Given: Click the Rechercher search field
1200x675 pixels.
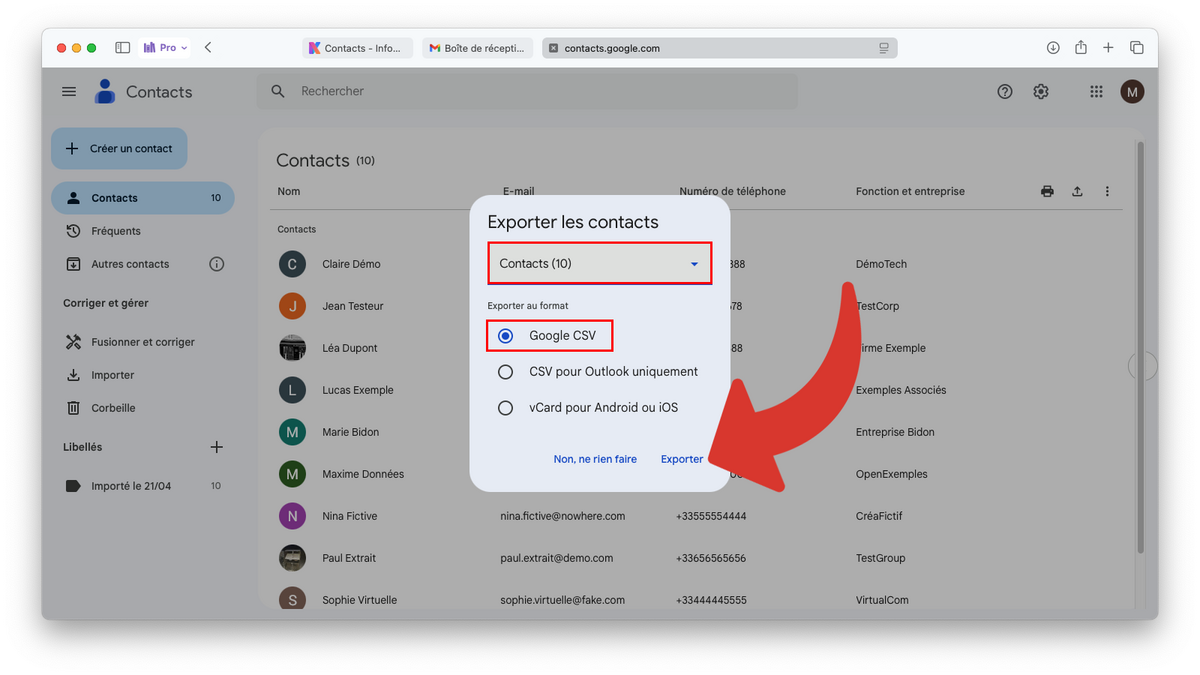Looking at the screenshot, I should point(527,91).
